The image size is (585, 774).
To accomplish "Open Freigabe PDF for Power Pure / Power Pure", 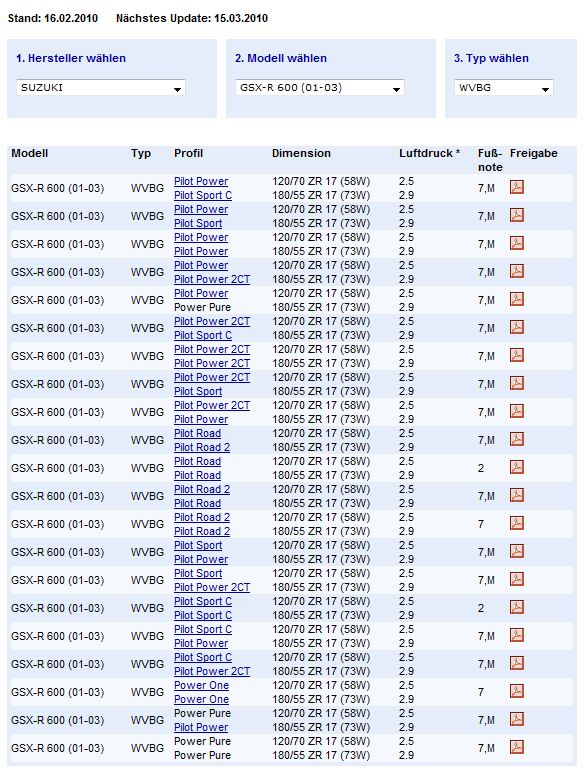I will pyautogui.click(x=517, y=748).
